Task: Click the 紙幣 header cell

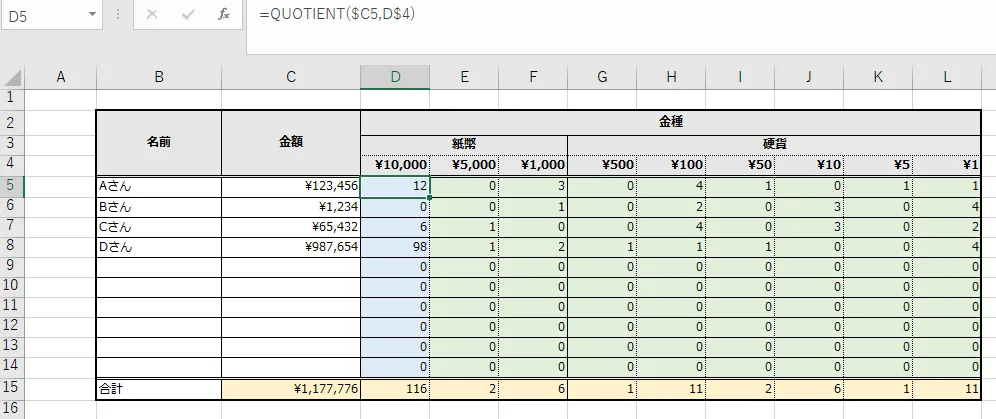Action: coord(464,145)
